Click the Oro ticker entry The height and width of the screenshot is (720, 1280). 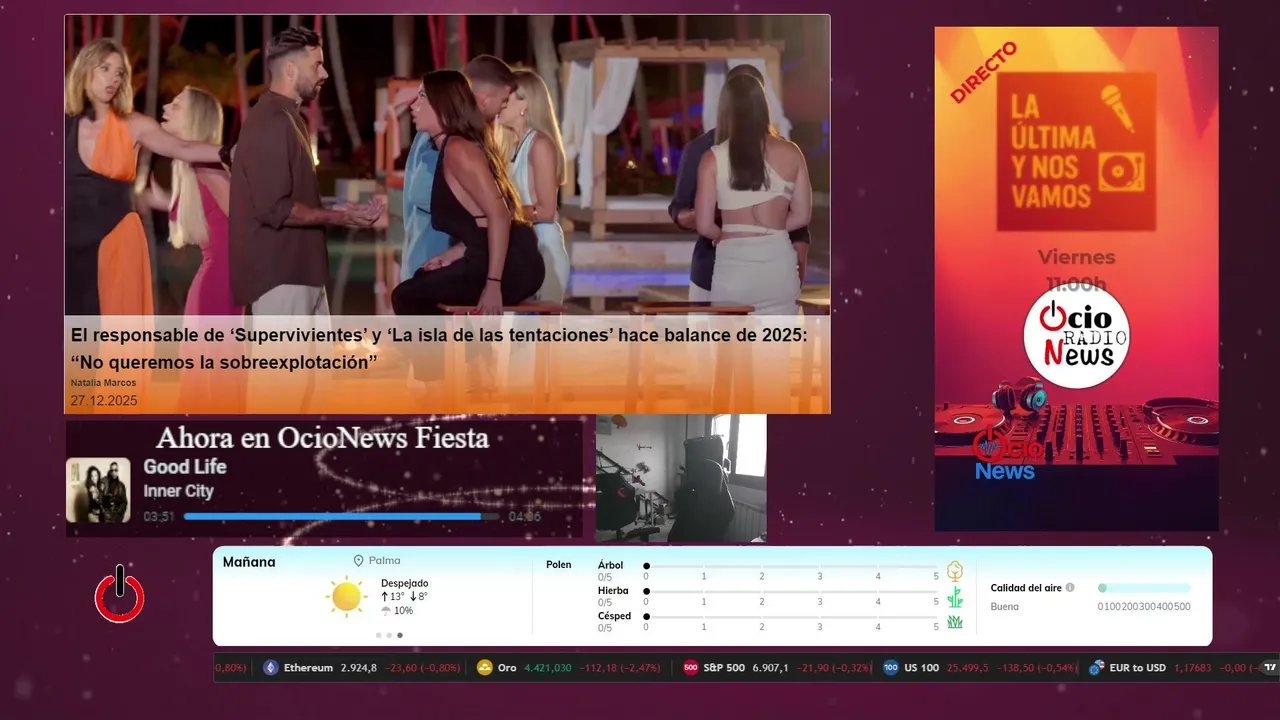coord(569,668)
